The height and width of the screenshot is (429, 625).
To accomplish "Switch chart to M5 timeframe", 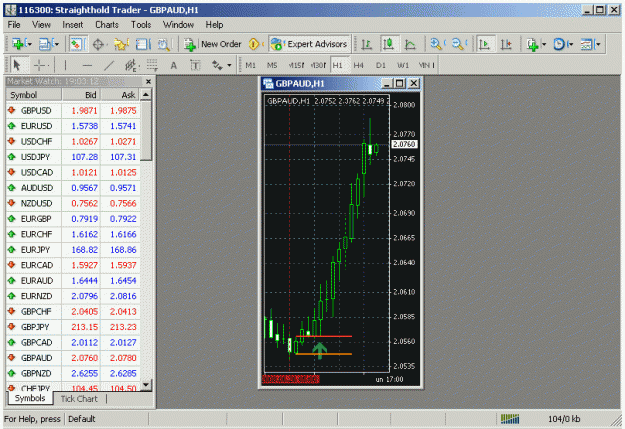I will pos(272,65).
